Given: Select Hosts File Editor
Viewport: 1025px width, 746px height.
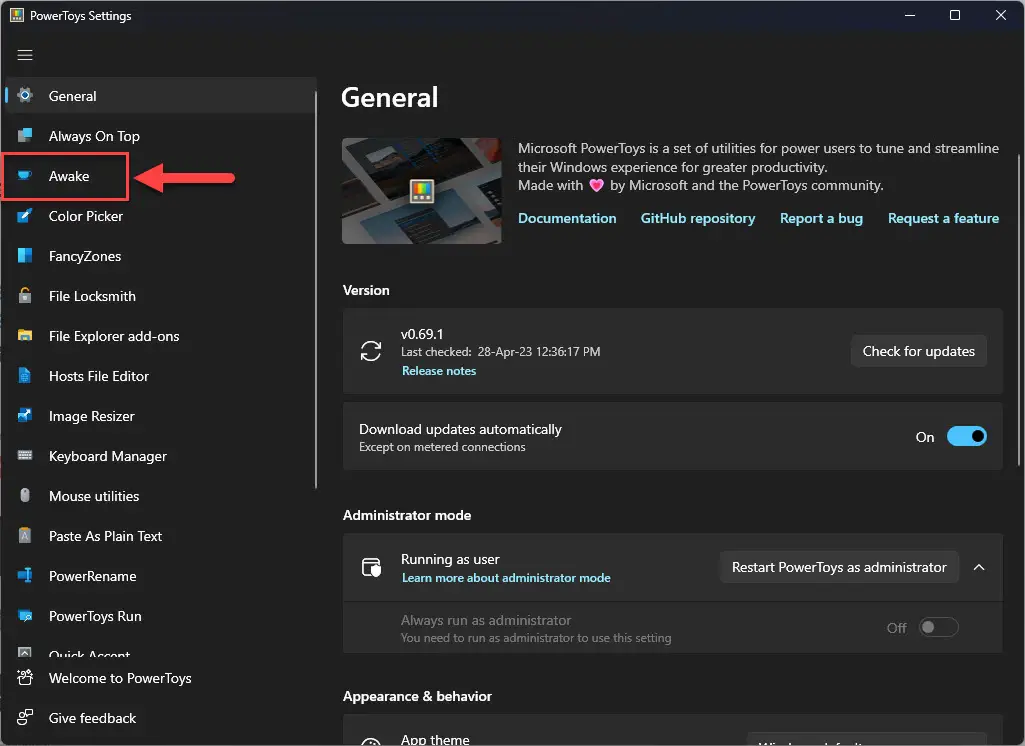Looking at the screenshot, I should (160, 376).
